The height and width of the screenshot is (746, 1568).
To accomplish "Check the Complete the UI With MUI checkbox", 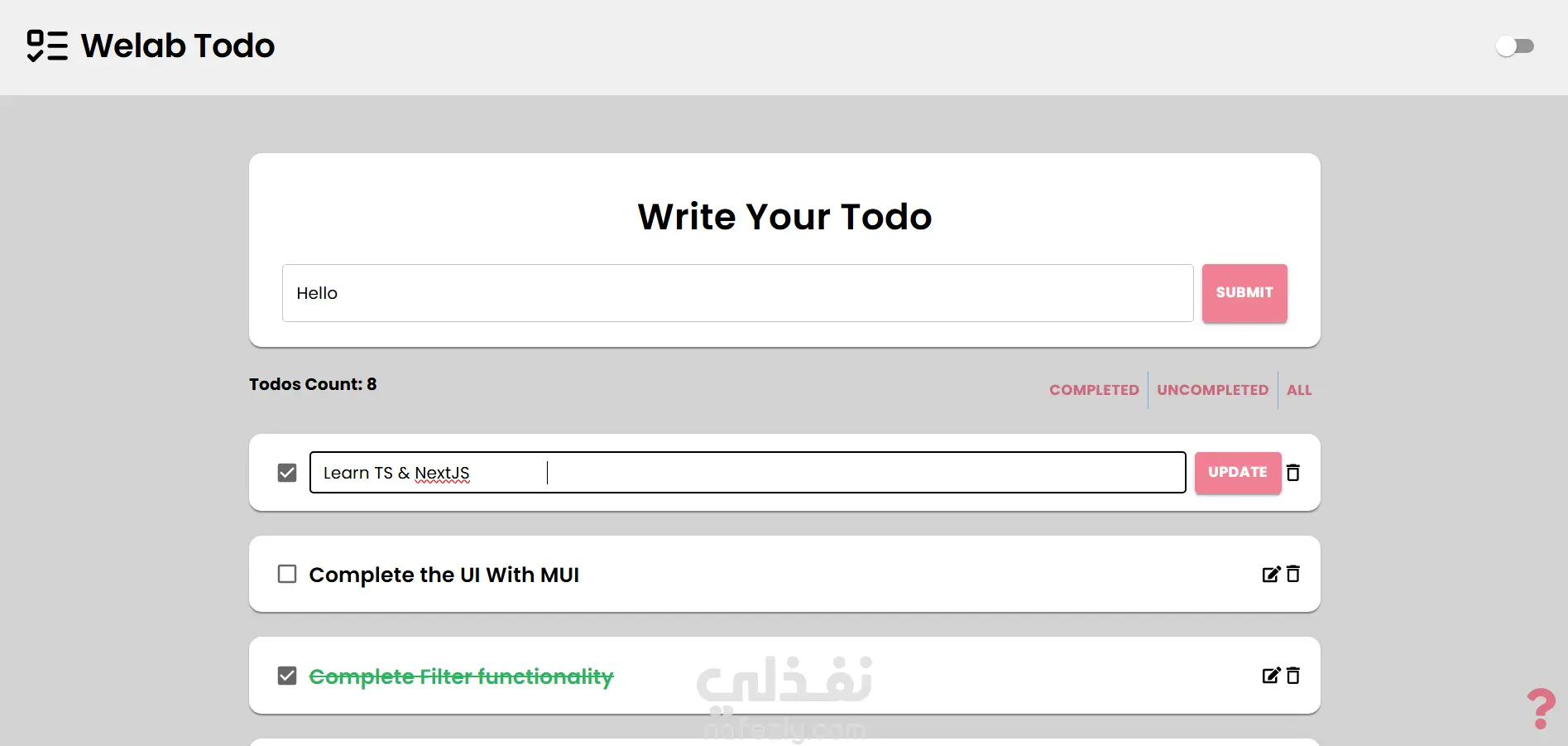I will pyautogui.click(x=287, y=575).
